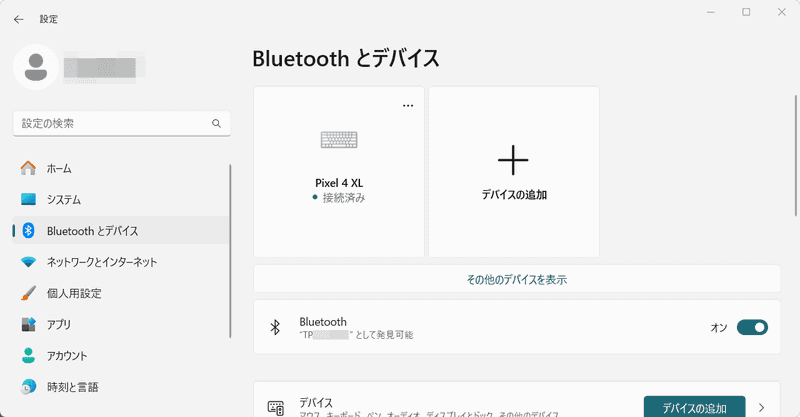Screen dimensions: 800x417
Task: Click the Accounts person icon
Action: tap(28, 355)
